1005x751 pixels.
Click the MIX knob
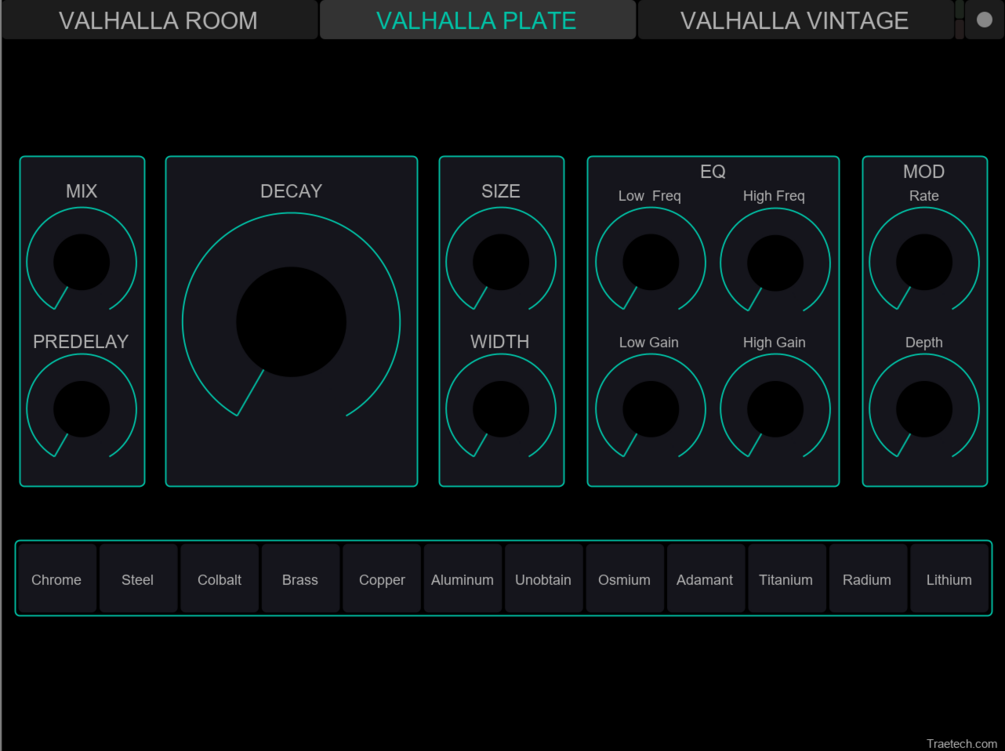81,262
